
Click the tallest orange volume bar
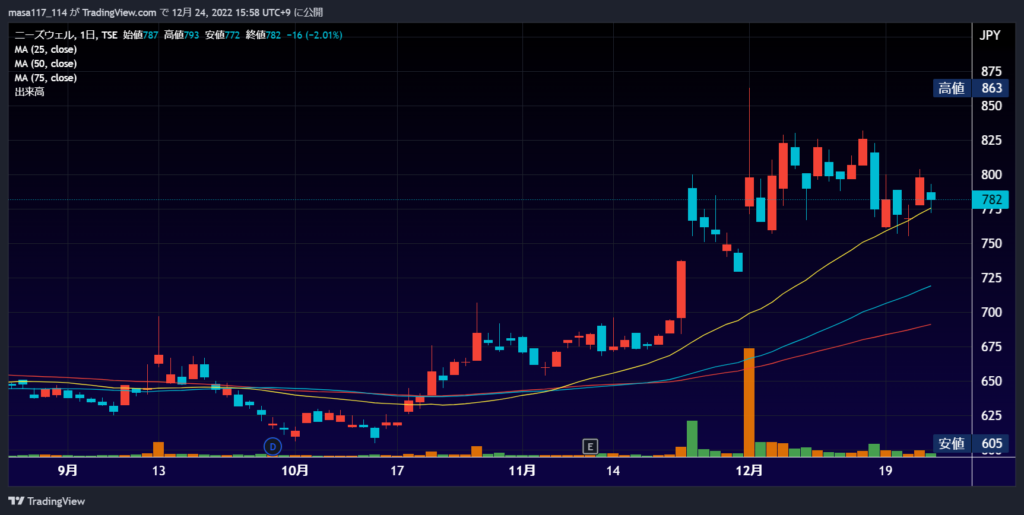pos(749,402)
